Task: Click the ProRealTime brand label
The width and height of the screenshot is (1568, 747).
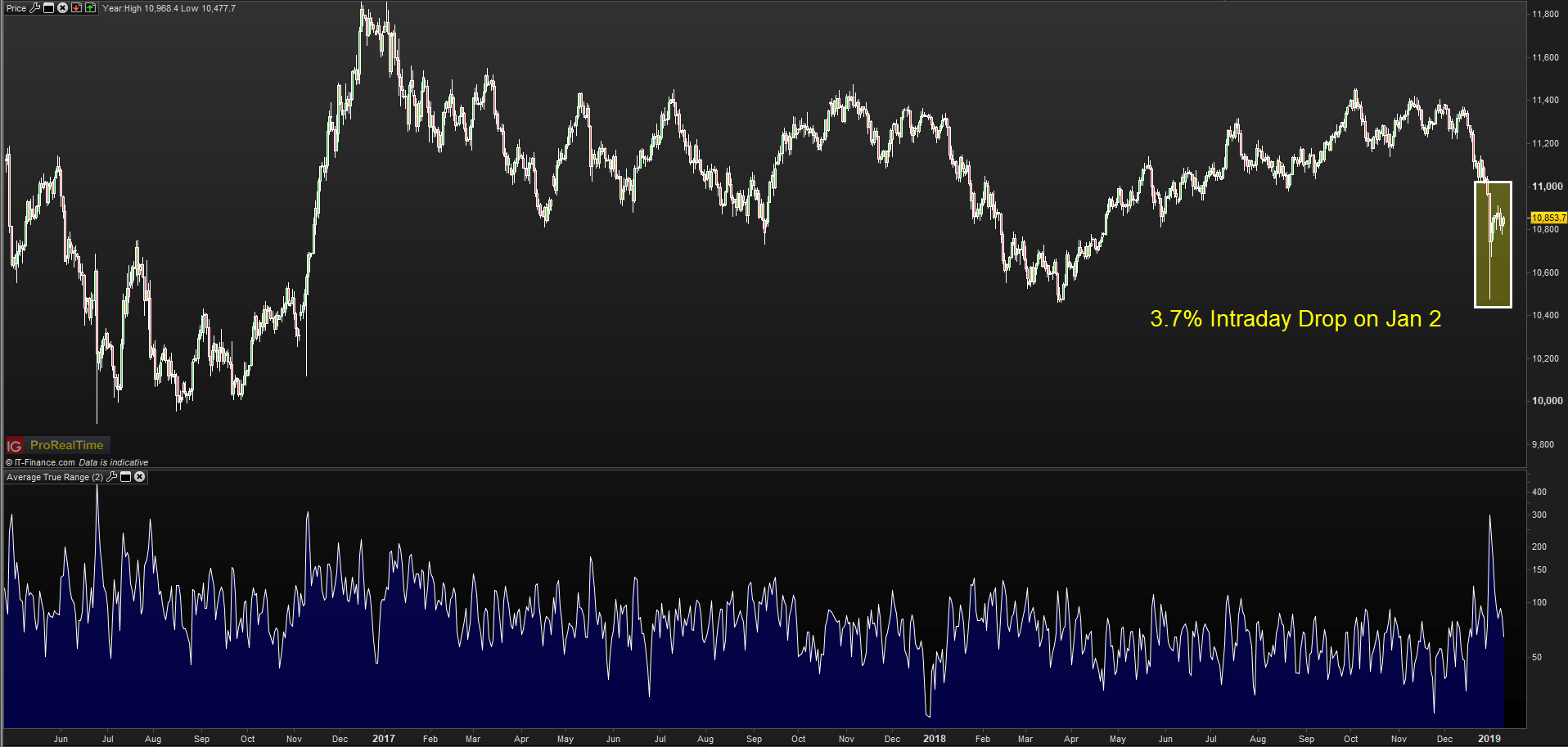Action: [x=67, y=445]
